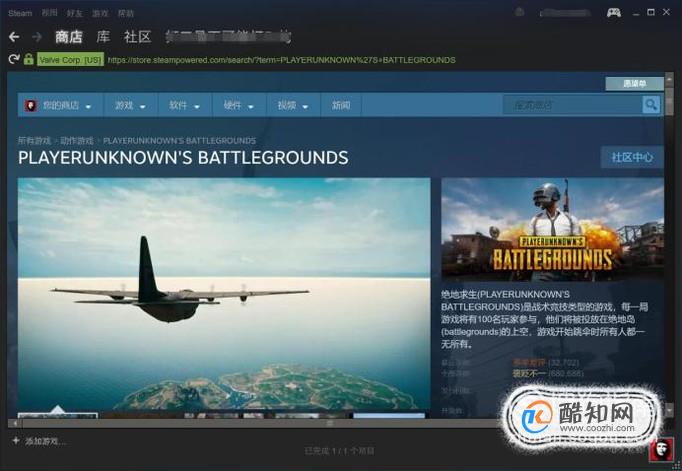682x471 pixels.
Task: Click the 社区中心 button
Action: click(x=632, y=157)
